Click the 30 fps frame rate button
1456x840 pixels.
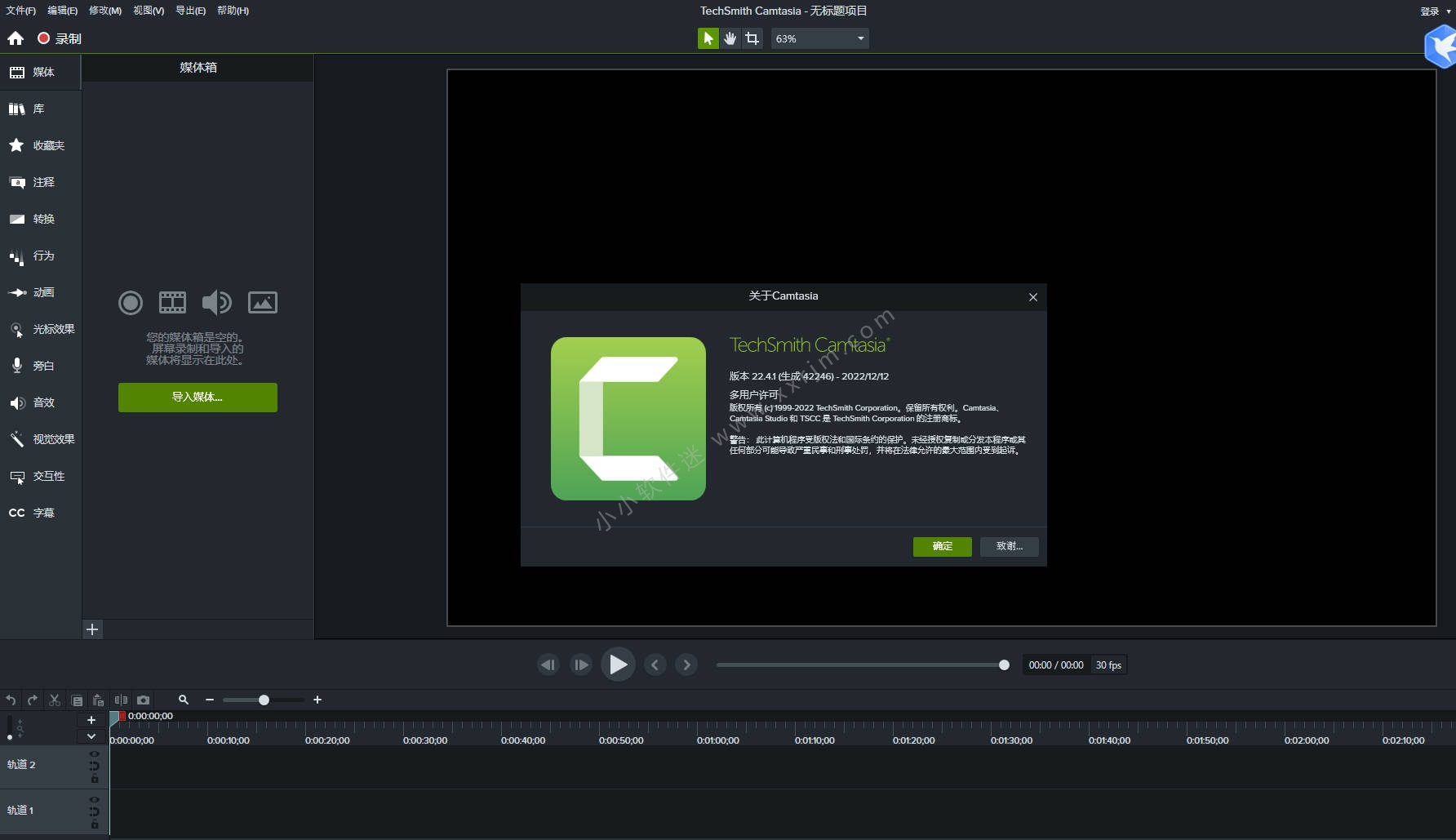click(1108, 665)
